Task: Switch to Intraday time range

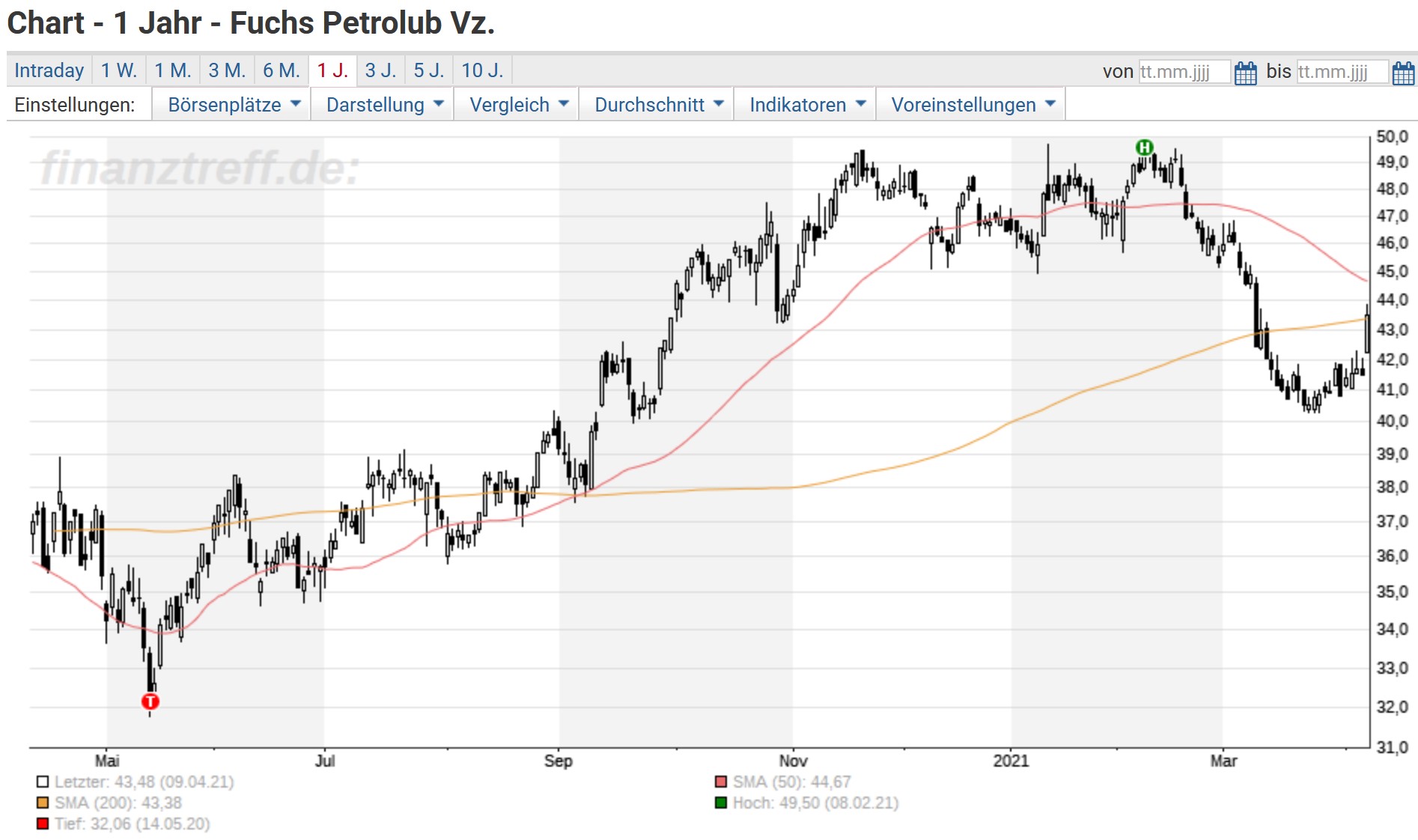Action: click(49, 70)
